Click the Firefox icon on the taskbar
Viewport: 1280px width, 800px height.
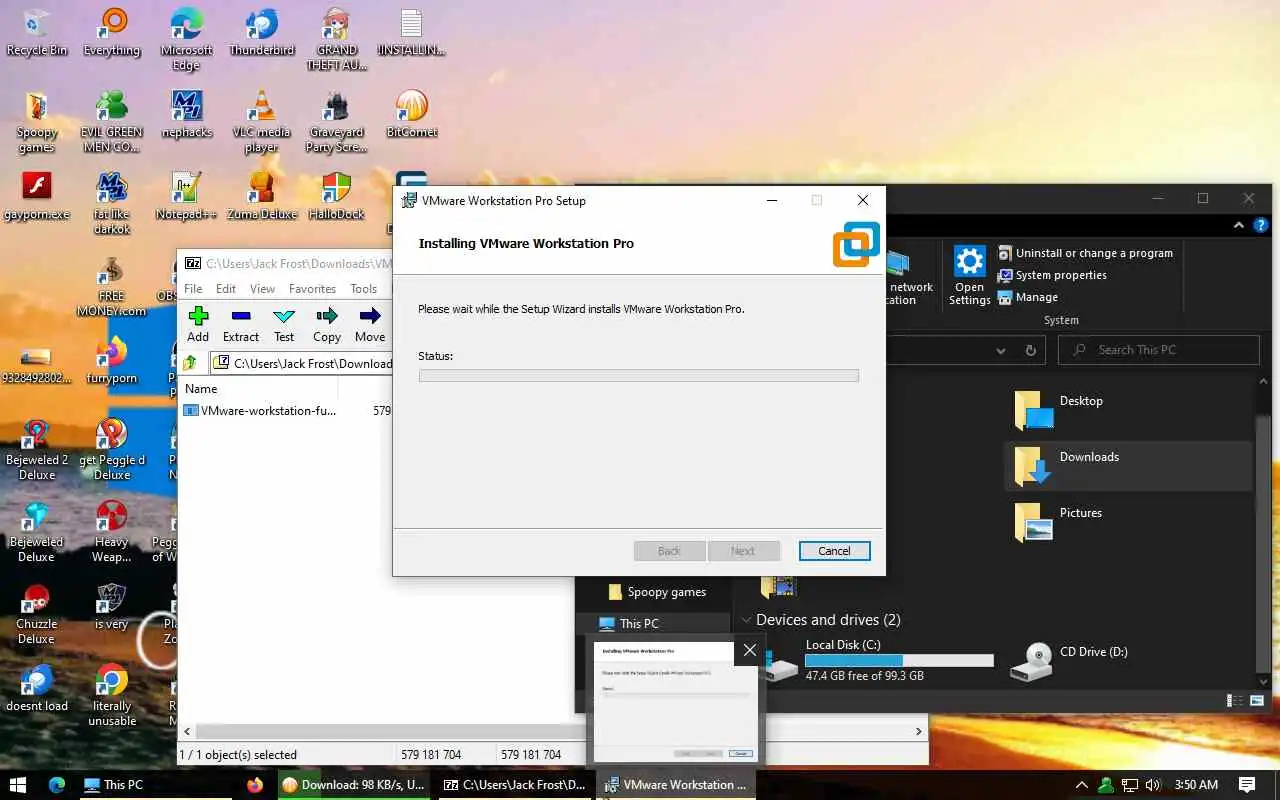(254, 785)
